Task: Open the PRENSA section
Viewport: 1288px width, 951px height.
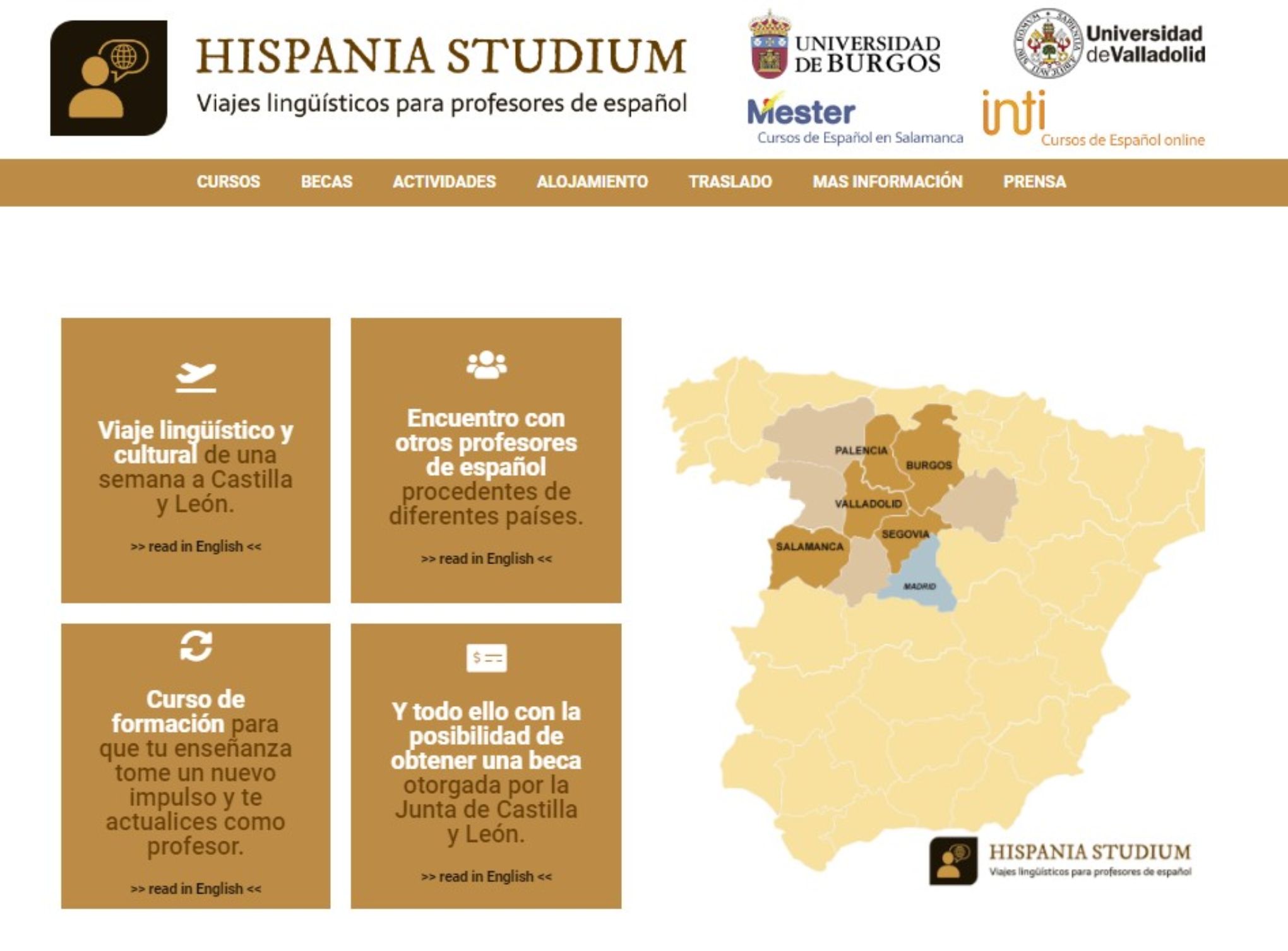Action: point(1034,183)
